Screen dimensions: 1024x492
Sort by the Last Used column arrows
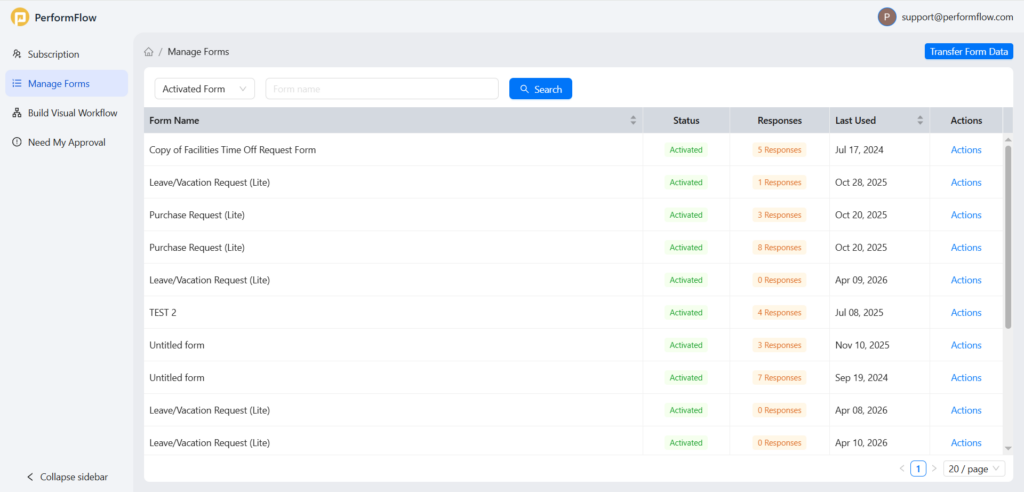click(920, 120)
